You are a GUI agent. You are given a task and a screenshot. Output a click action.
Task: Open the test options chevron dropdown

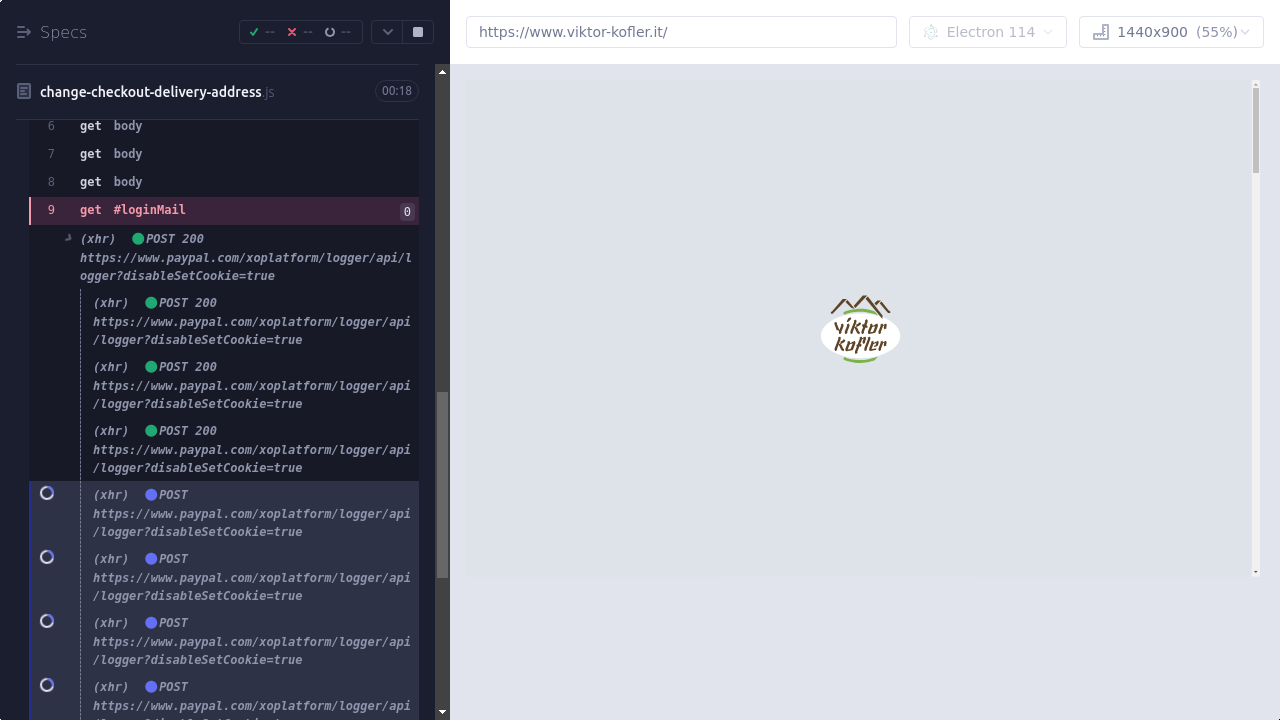pos(388,32)
